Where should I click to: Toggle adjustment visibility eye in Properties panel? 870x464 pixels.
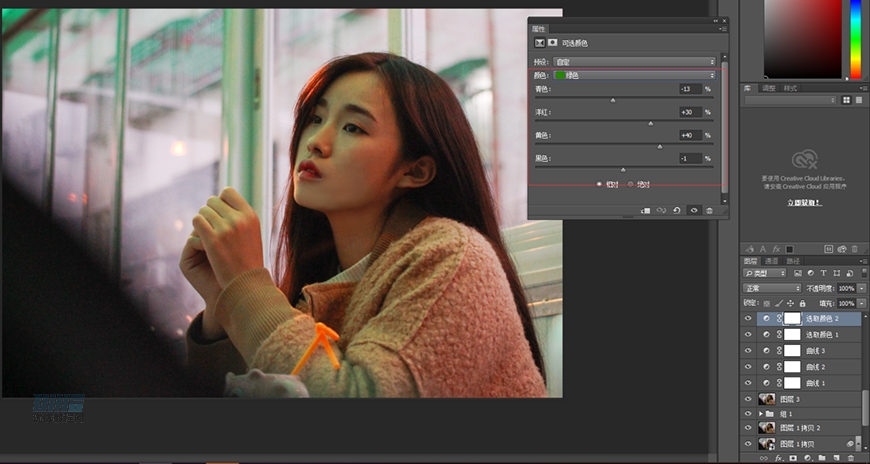point(693,210)
